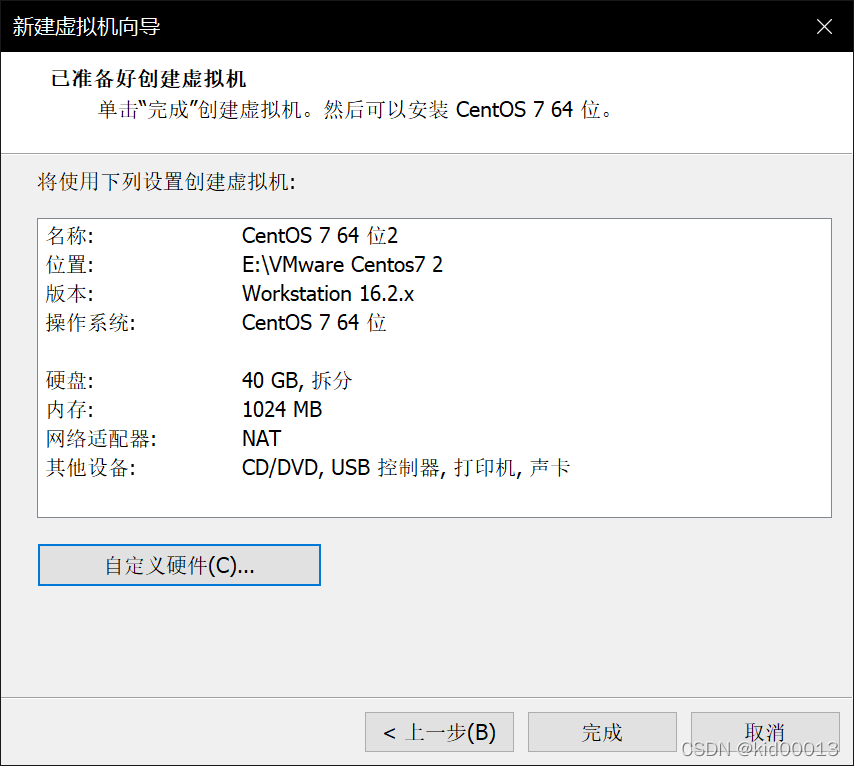This screenshot has width=854, height=766.
Task: Select hard disk value '40 GB, 拆分'
Action: [x=297, y=380]
